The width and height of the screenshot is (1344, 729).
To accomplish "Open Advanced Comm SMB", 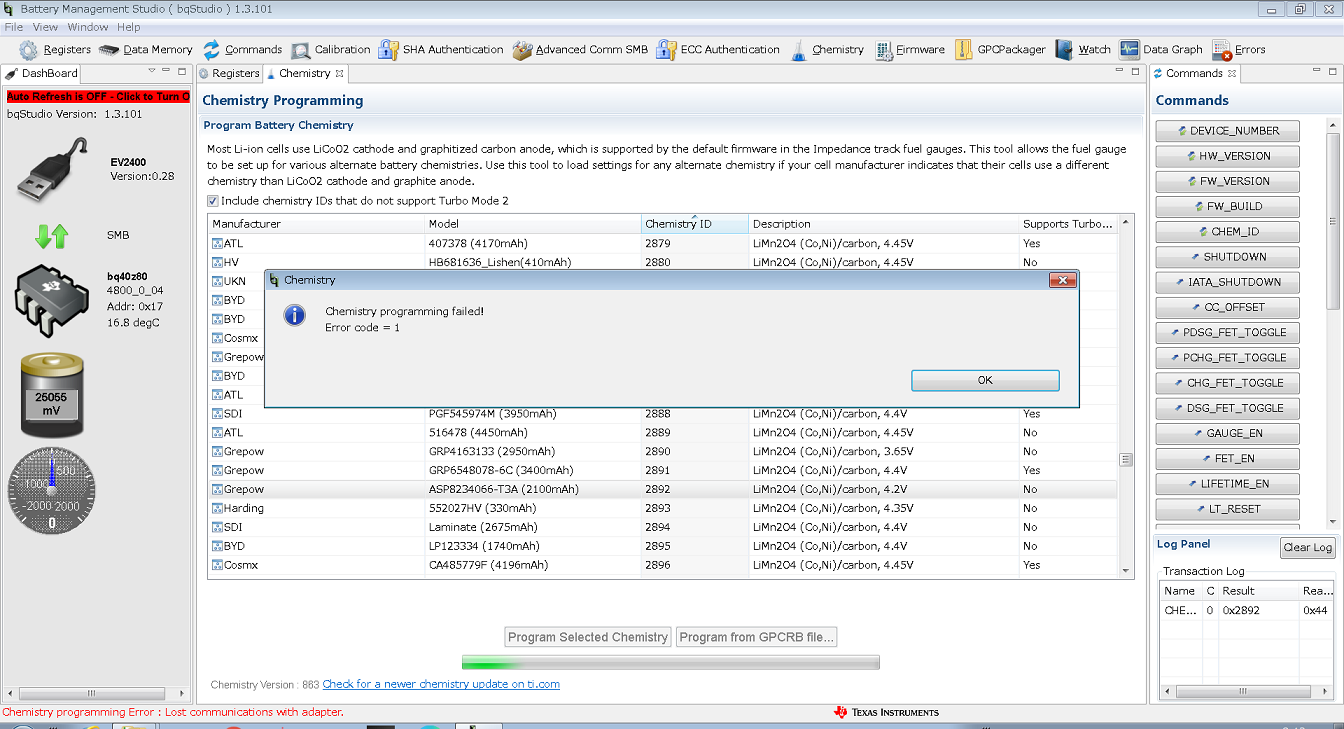I will [x=580, y=50].
